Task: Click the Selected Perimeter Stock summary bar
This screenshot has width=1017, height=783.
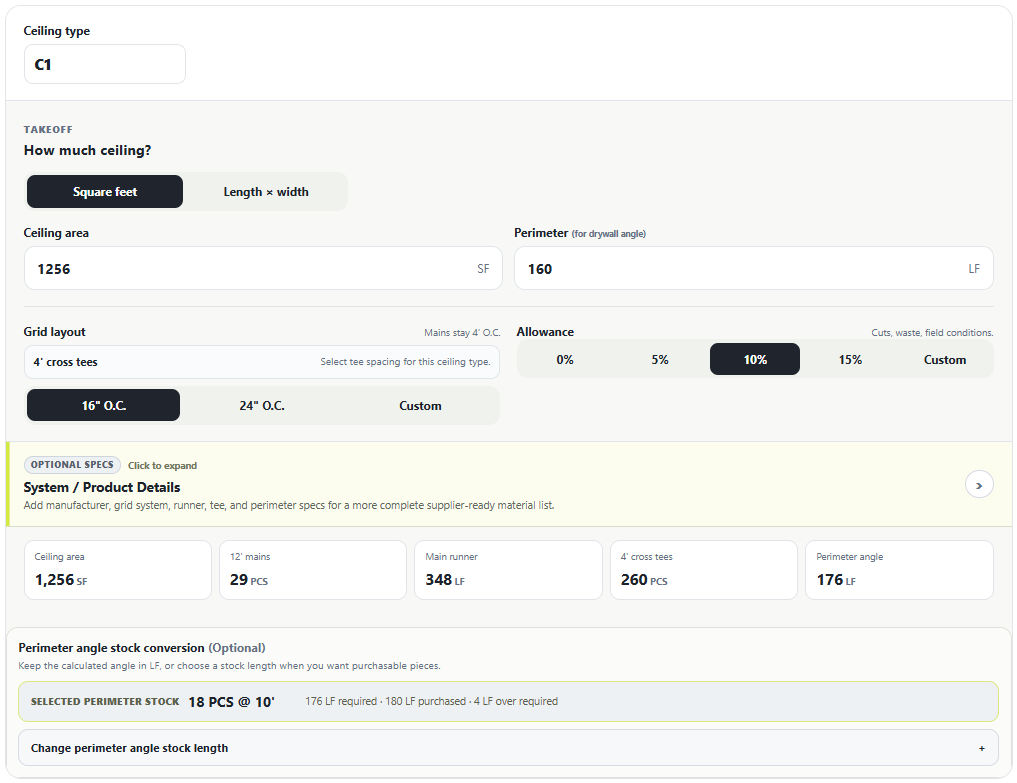Action: pos(508,701)
